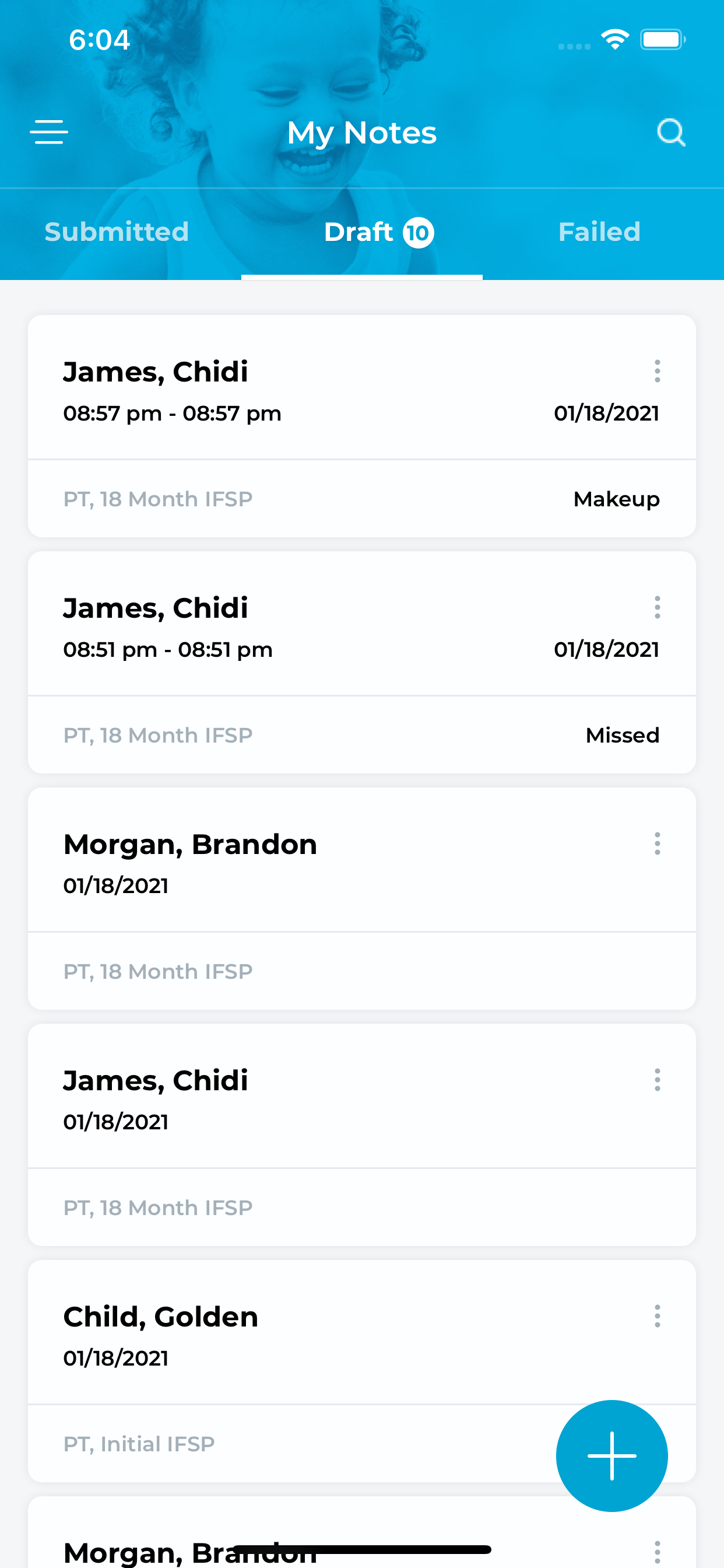Switch to the Failed tab

coord(599,232)
